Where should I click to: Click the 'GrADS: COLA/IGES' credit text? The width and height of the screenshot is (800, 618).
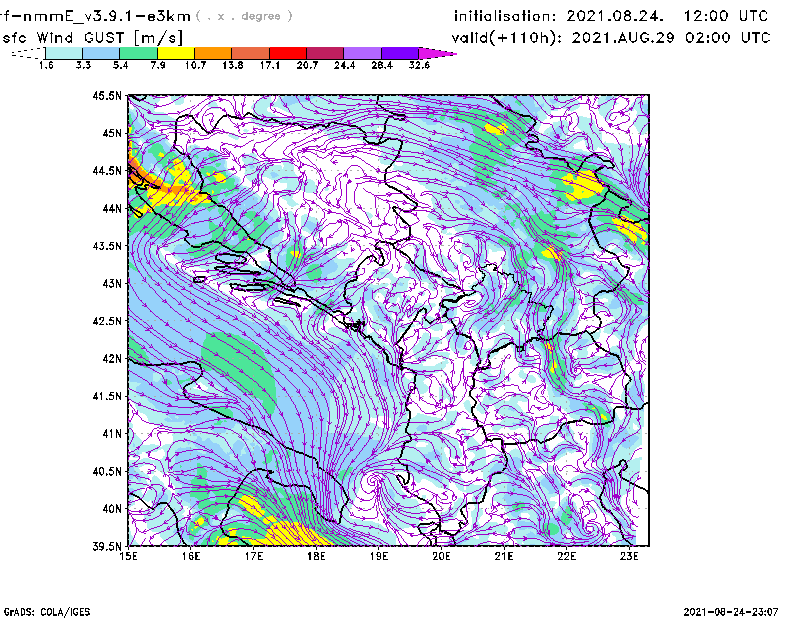(x=47, y=612)
